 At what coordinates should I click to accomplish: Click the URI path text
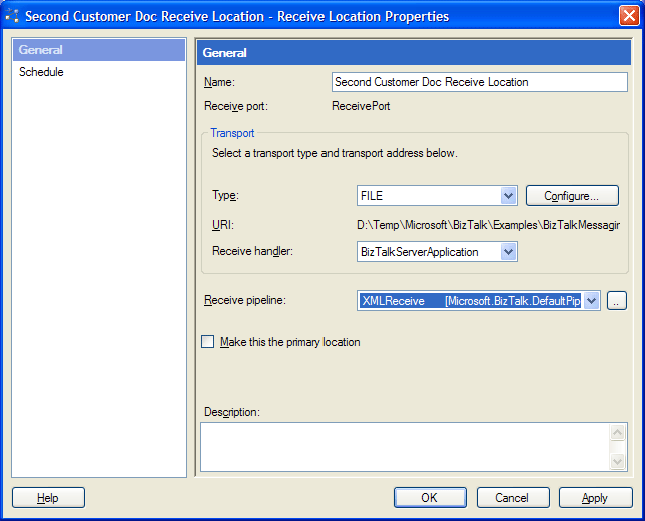(x=489, y=225)
